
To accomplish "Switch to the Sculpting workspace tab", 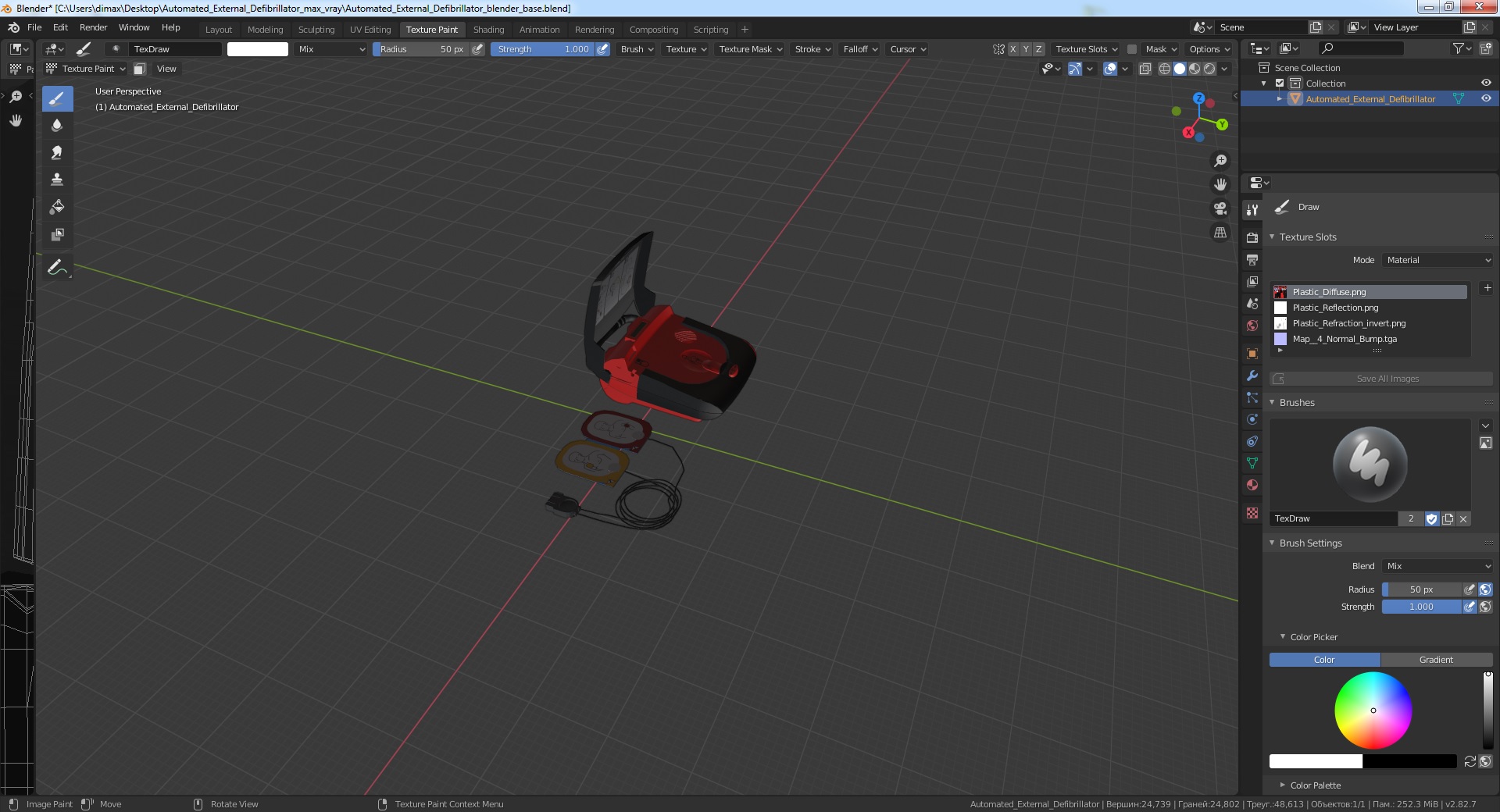I will pyautogui.click(x=316, y=30).
